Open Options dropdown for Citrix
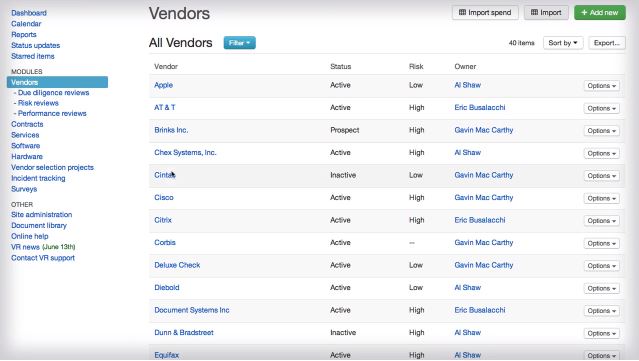 pyautogui.click(x=602, y=221)
